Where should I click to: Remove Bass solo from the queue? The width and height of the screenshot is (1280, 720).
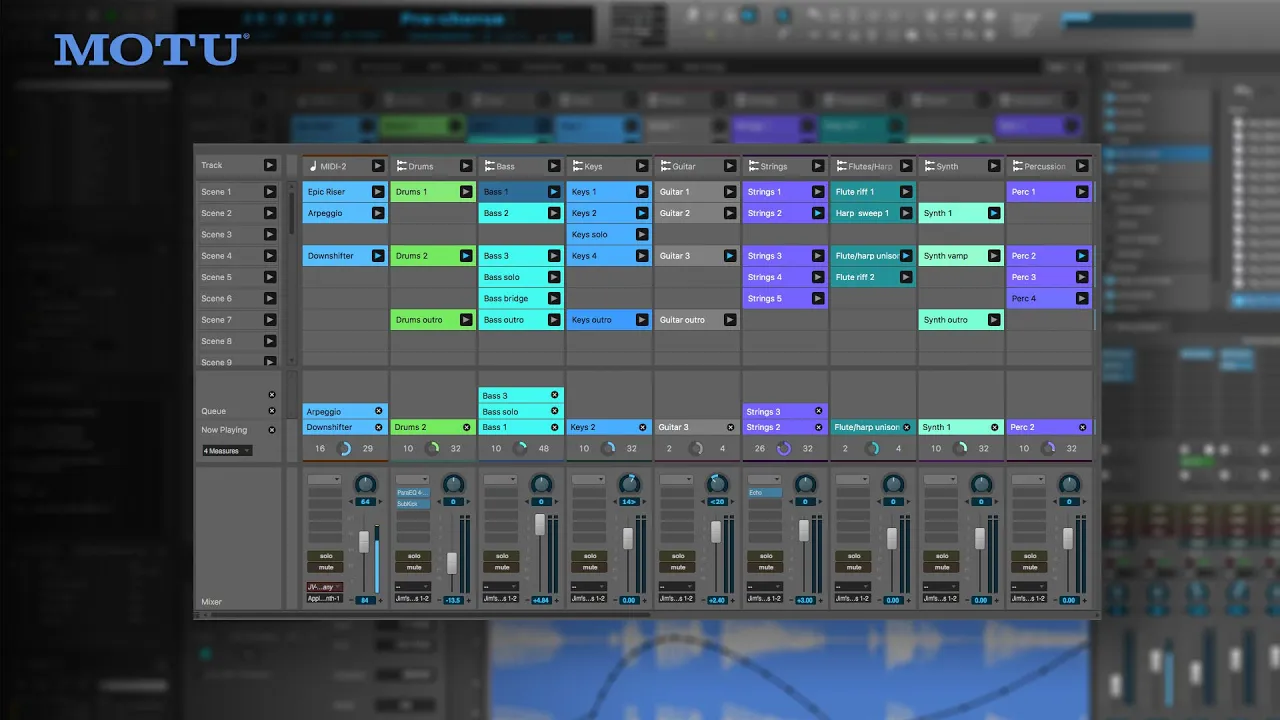tap(555, 411)
